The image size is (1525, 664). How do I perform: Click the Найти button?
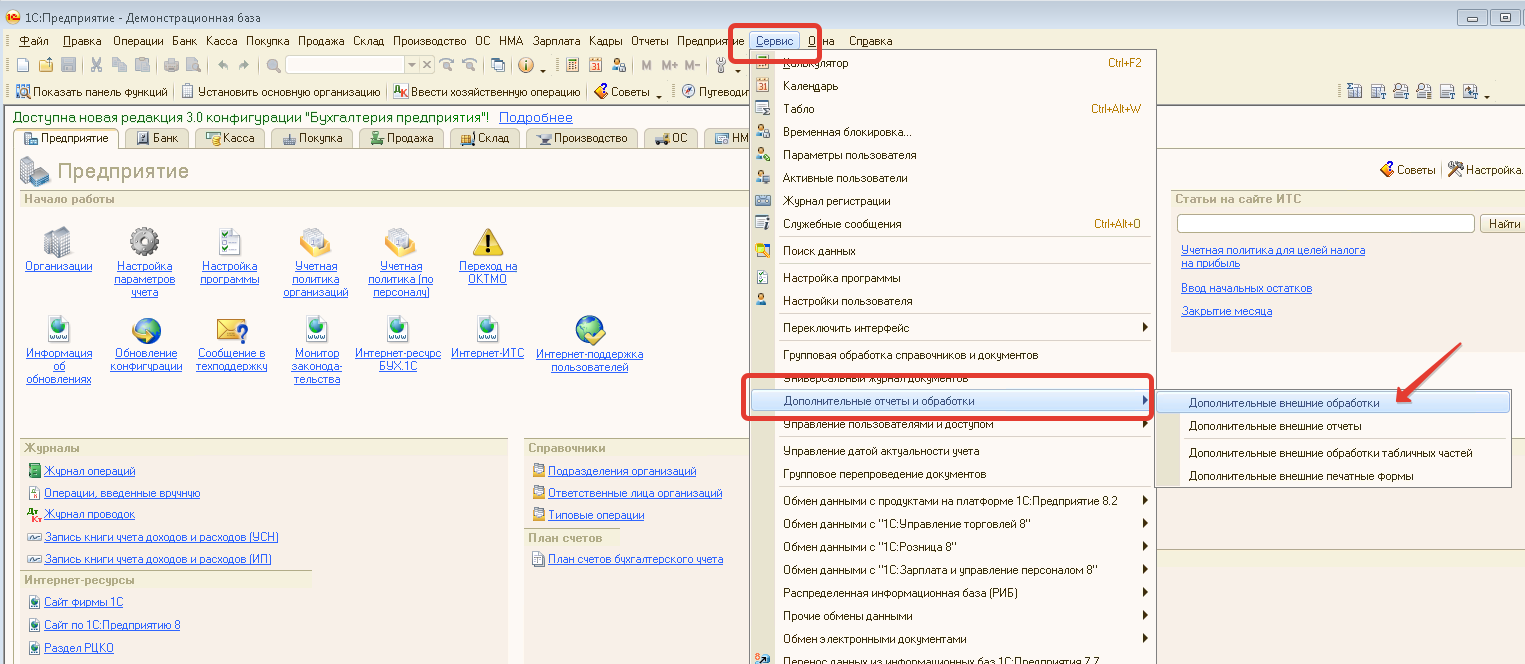[x=1503, y=224]
